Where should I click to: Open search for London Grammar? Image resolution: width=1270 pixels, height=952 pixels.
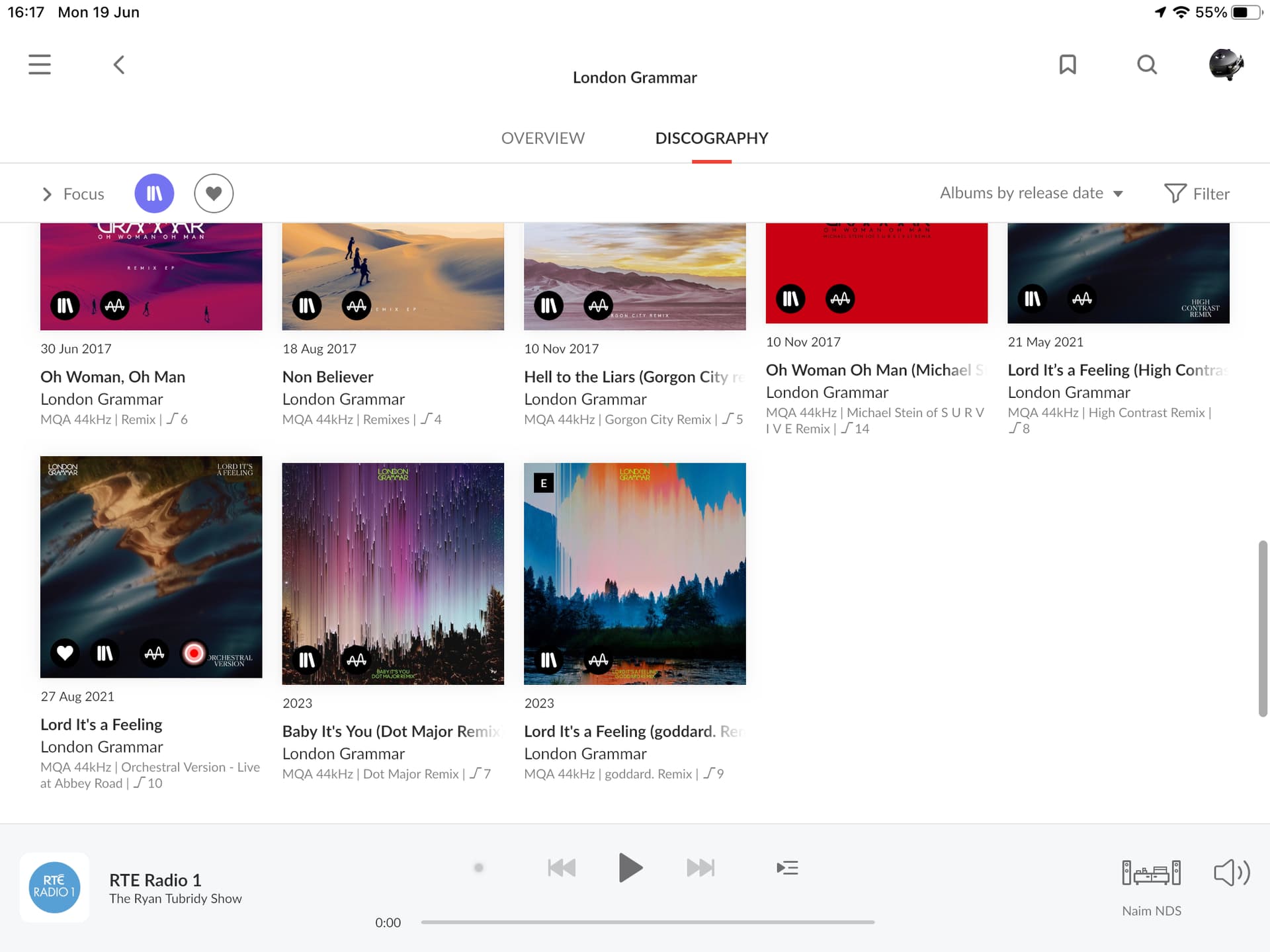click(1147, 64)
